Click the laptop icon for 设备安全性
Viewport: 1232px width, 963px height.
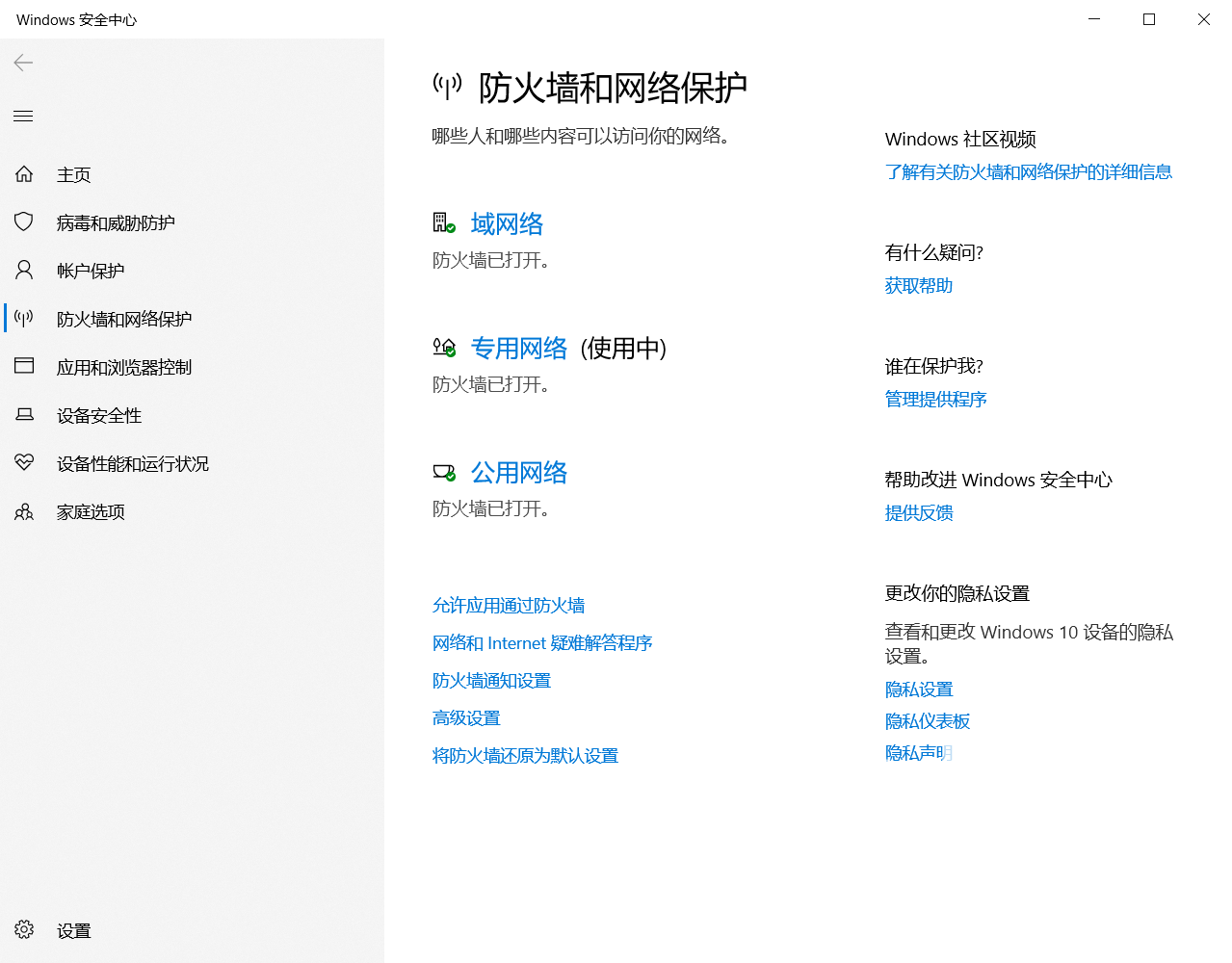coord(24,415)
